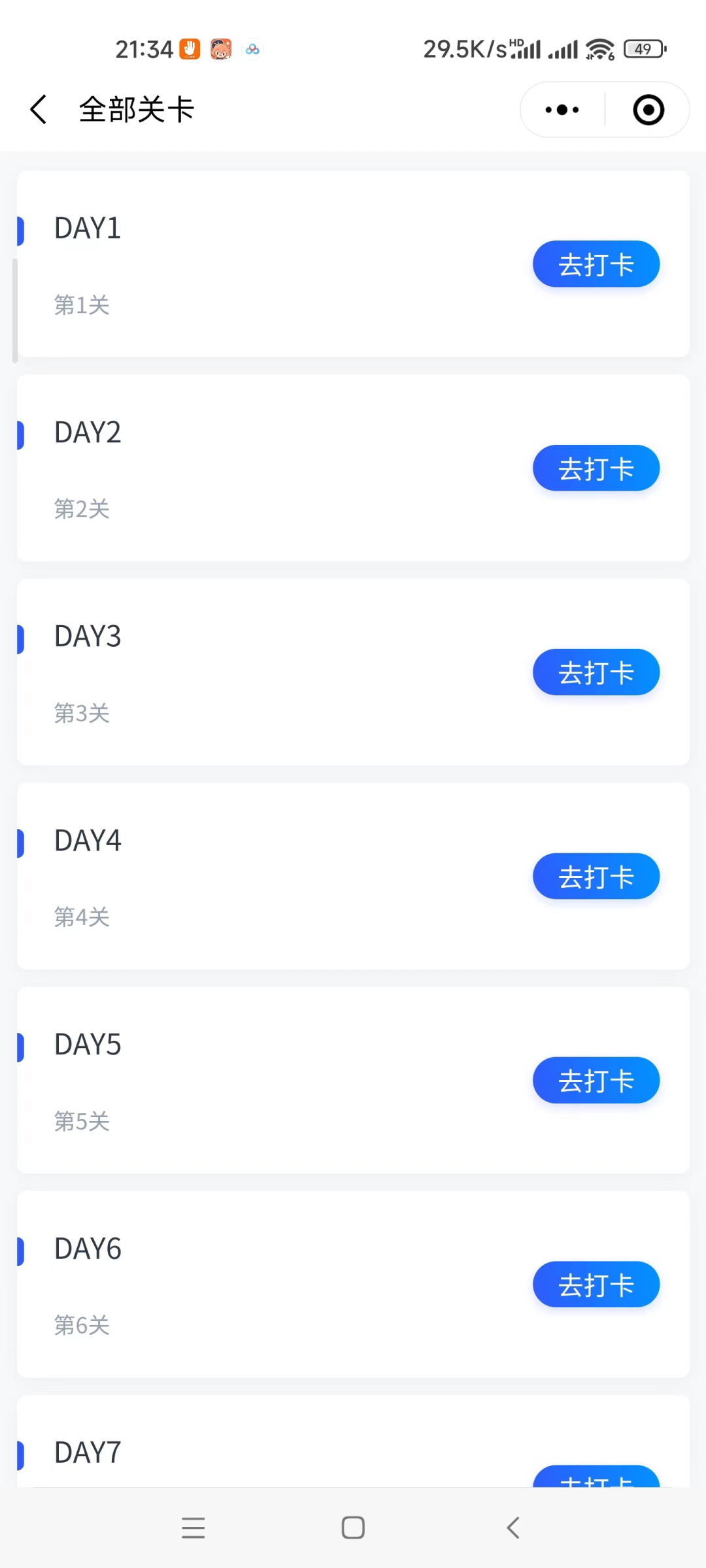Open the DAY4 title text
706x1568 pixels.
pos(88,841)
